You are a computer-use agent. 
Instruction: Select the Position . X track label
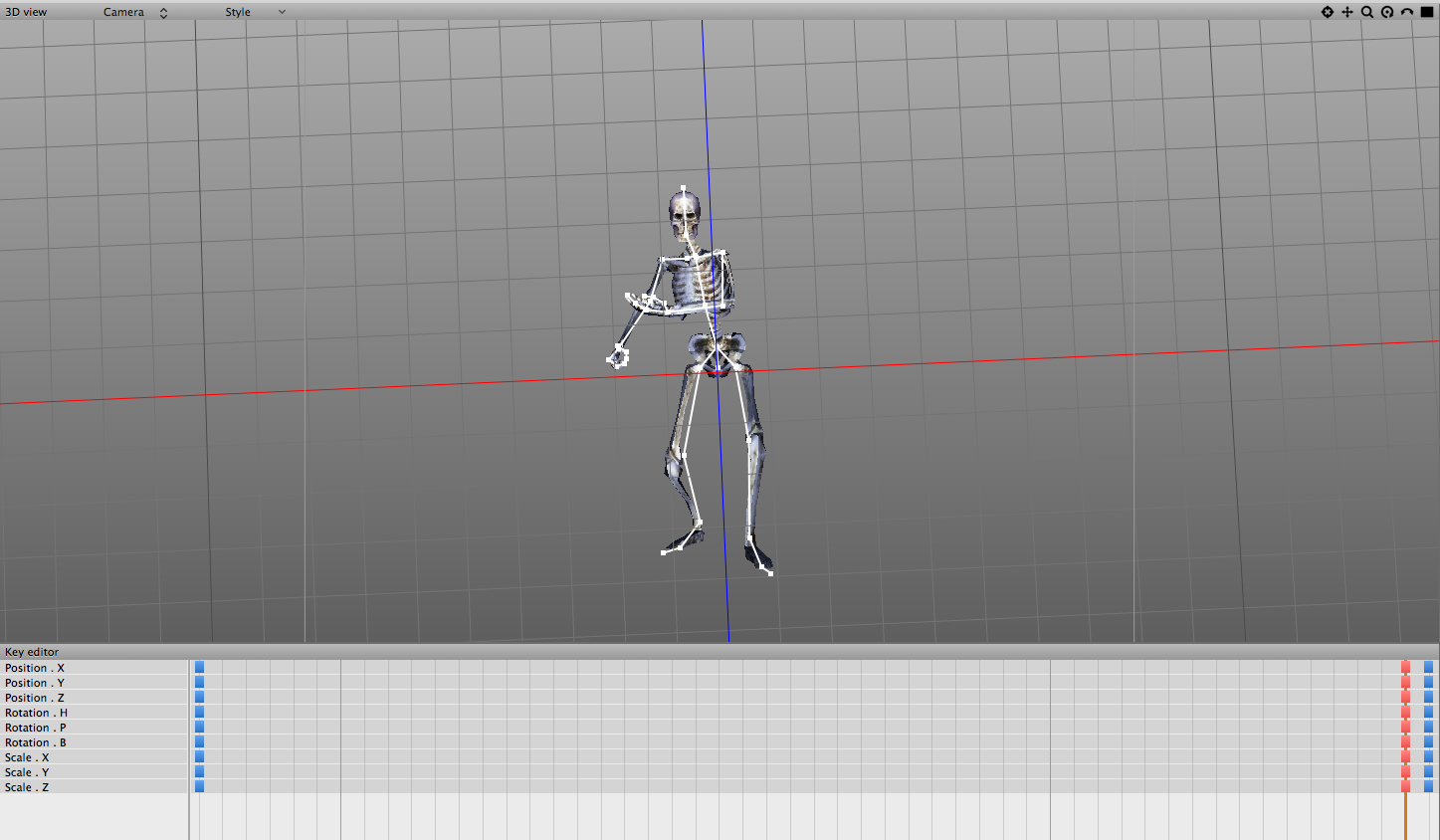point(35,668)
